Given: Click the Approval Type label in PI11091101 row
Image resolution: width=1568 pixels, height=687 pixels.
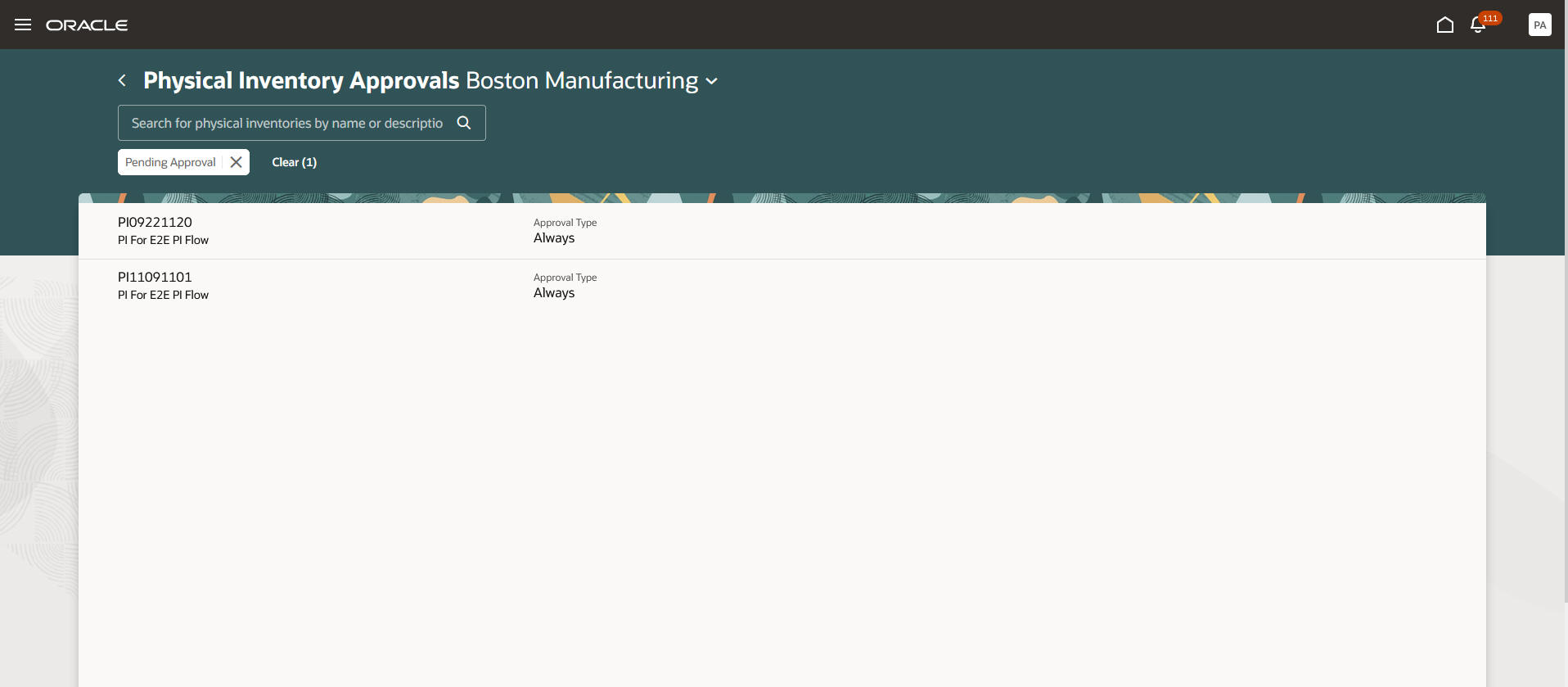Looking at the screenshot, I should (x=565, y=278).
